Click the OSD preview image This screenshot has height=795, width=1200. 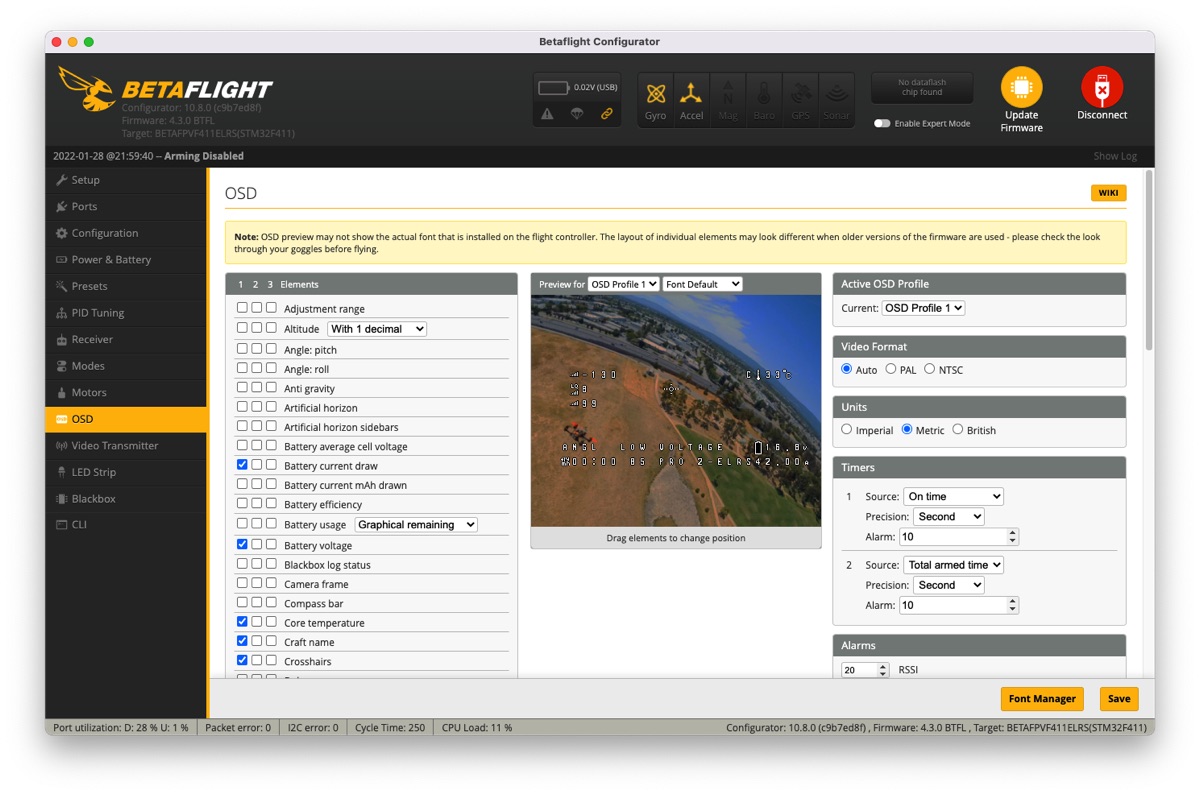tap(676, 410)
